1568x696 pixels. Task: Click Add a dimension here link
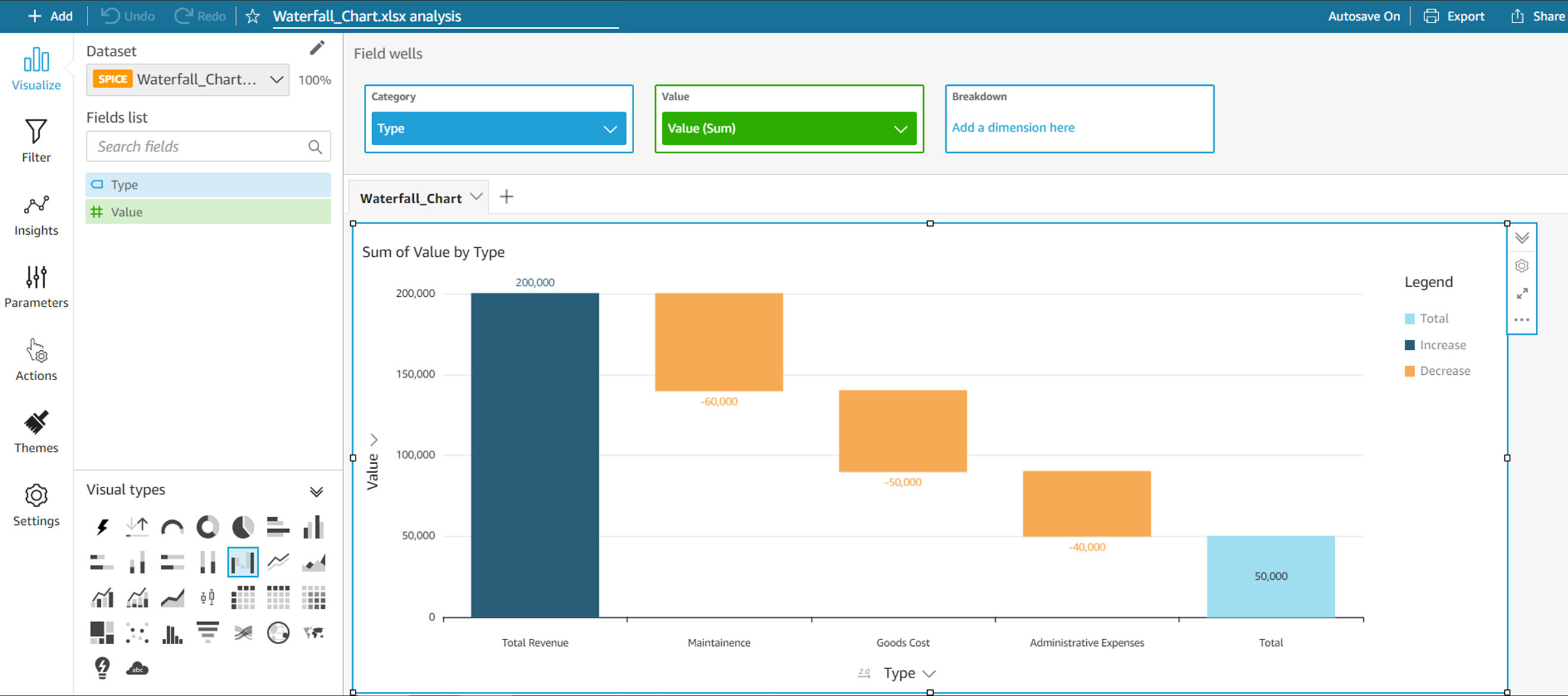click(1013, 128)
